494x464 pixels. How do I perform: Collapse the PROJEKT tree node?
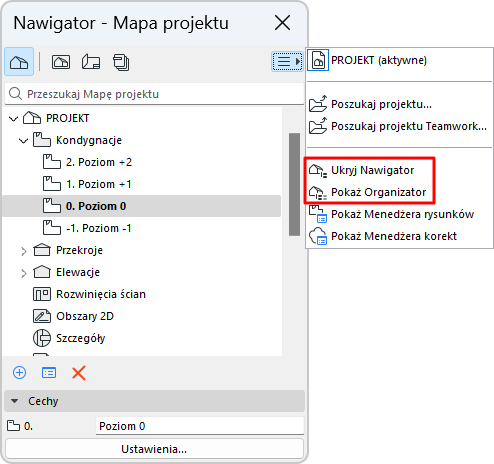pos(13,118)
